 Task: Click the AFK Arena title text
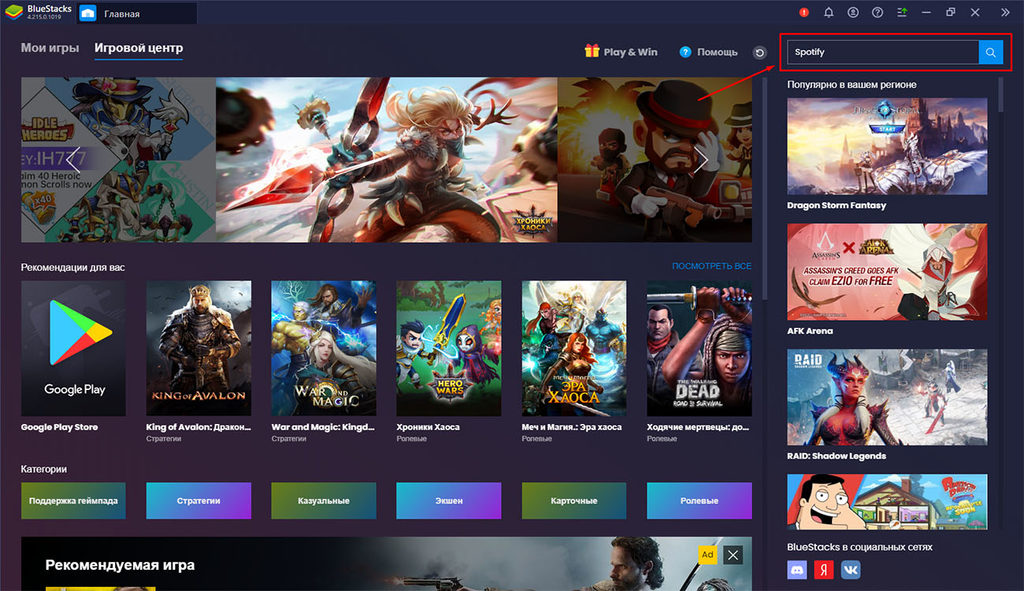coord(810,331)
